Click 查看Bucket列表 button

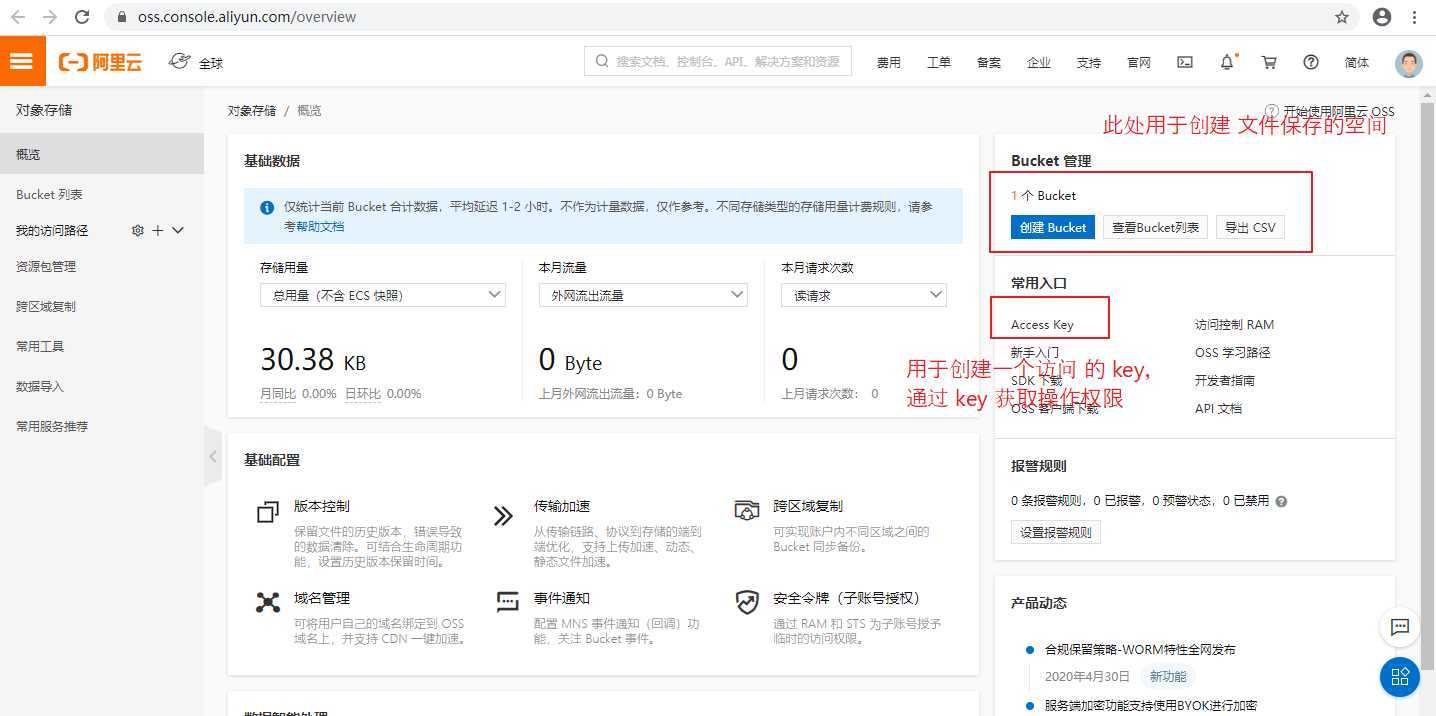(1156, 227)
